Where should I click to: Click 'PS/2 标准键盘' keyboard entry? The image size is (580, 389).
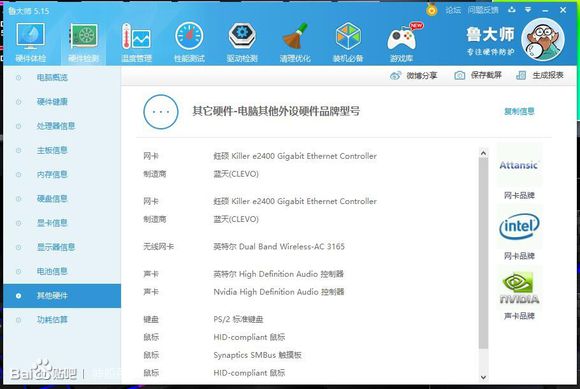pos(238,319)
